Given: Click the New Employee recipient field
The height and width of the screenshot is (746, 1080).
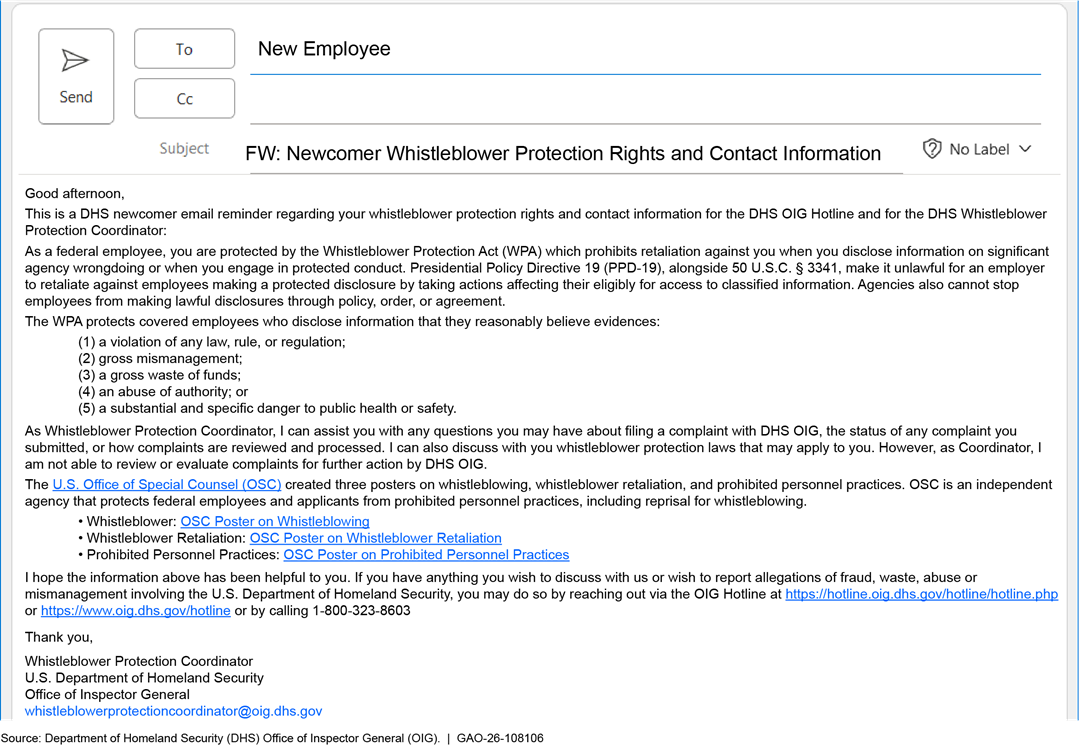Looking at the screenshot, I should 645,50.
